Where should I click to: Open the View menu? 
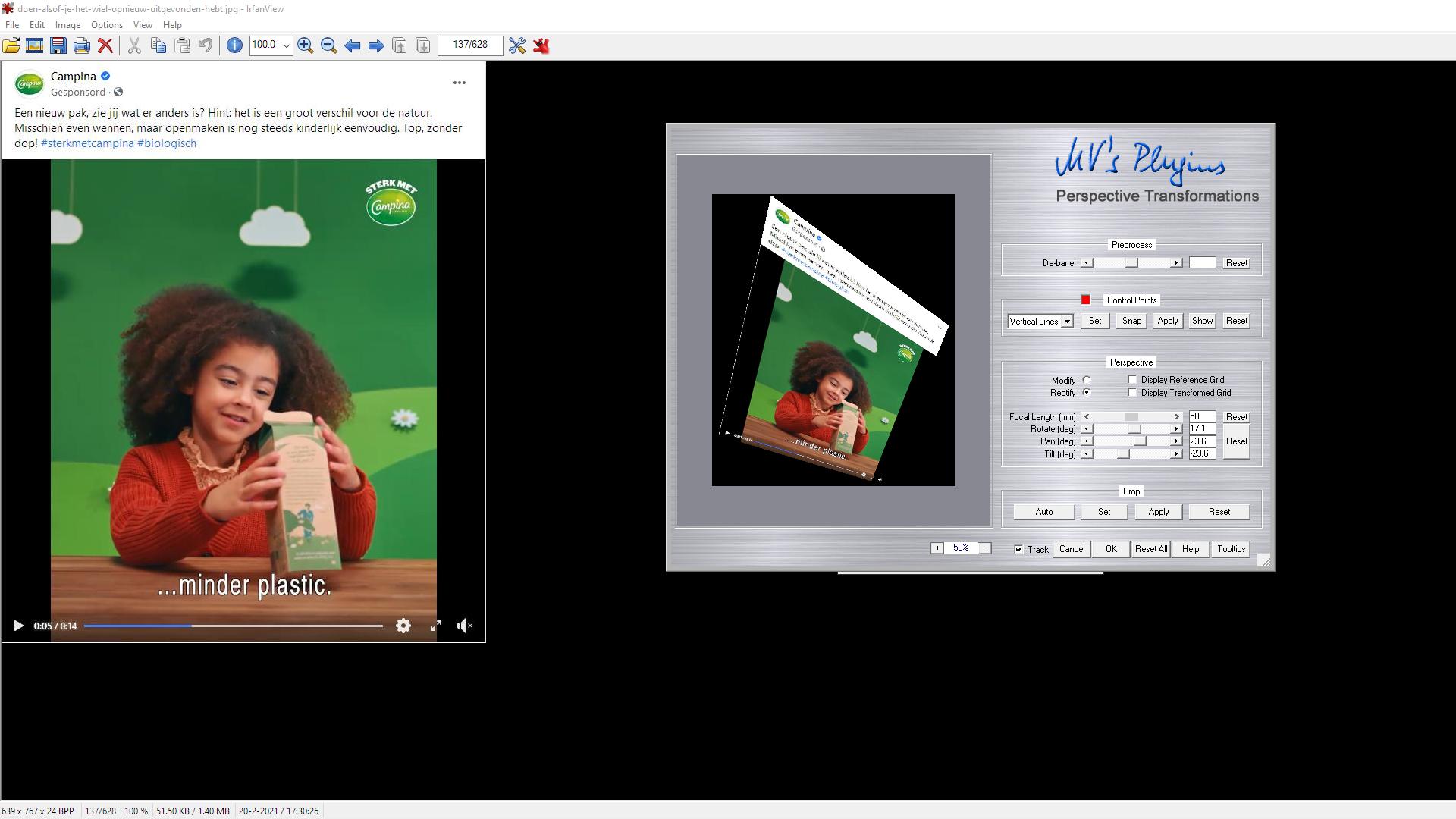(143, 25)
